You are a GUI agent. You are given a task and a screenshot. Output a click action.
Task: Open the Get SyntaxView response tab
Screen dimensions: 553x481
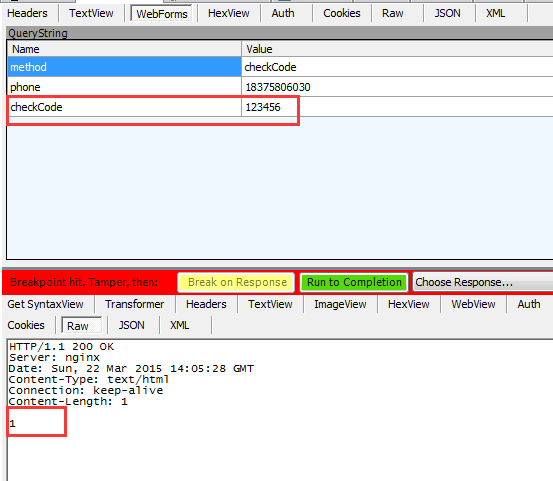tap(45, 304)
